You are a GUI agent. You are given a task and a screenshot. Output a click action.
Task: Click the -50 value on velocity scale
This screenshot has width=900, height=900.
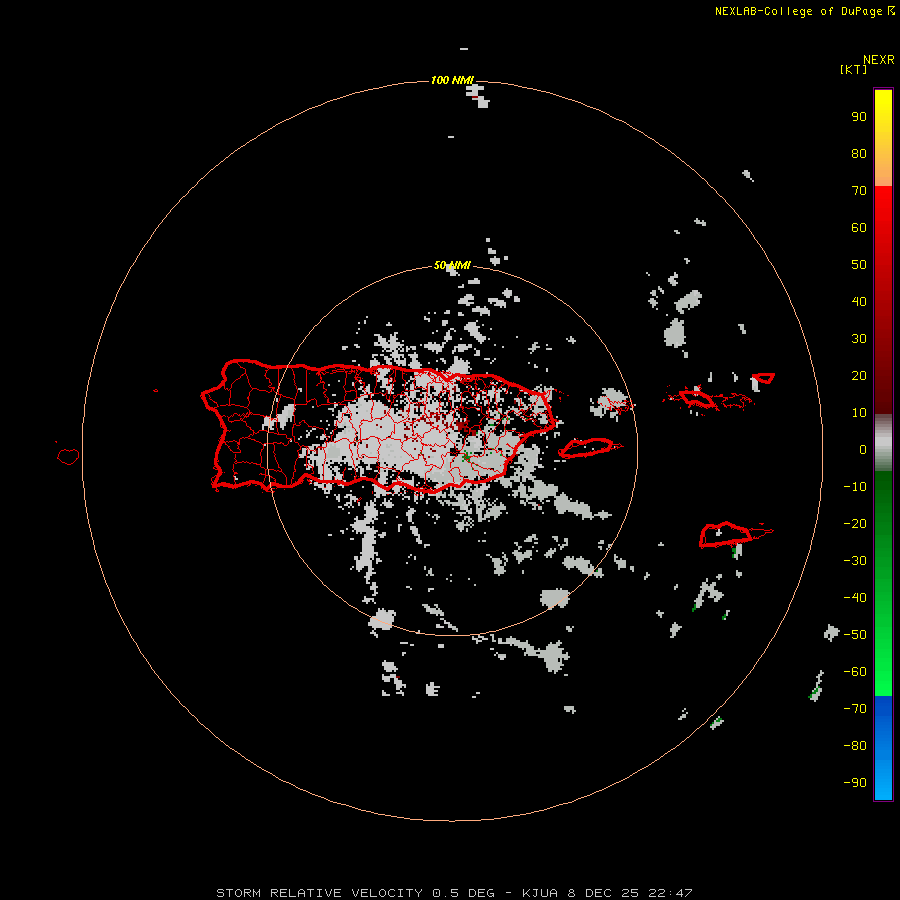point(855,635)
